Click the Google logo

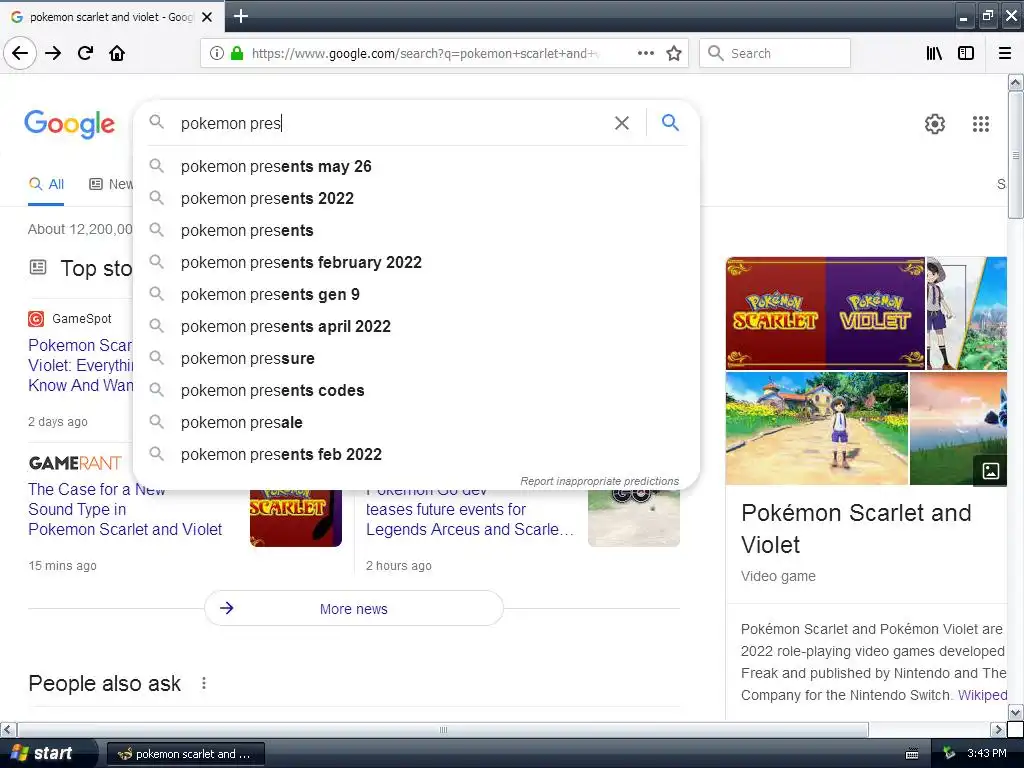(x=69, y=124)
